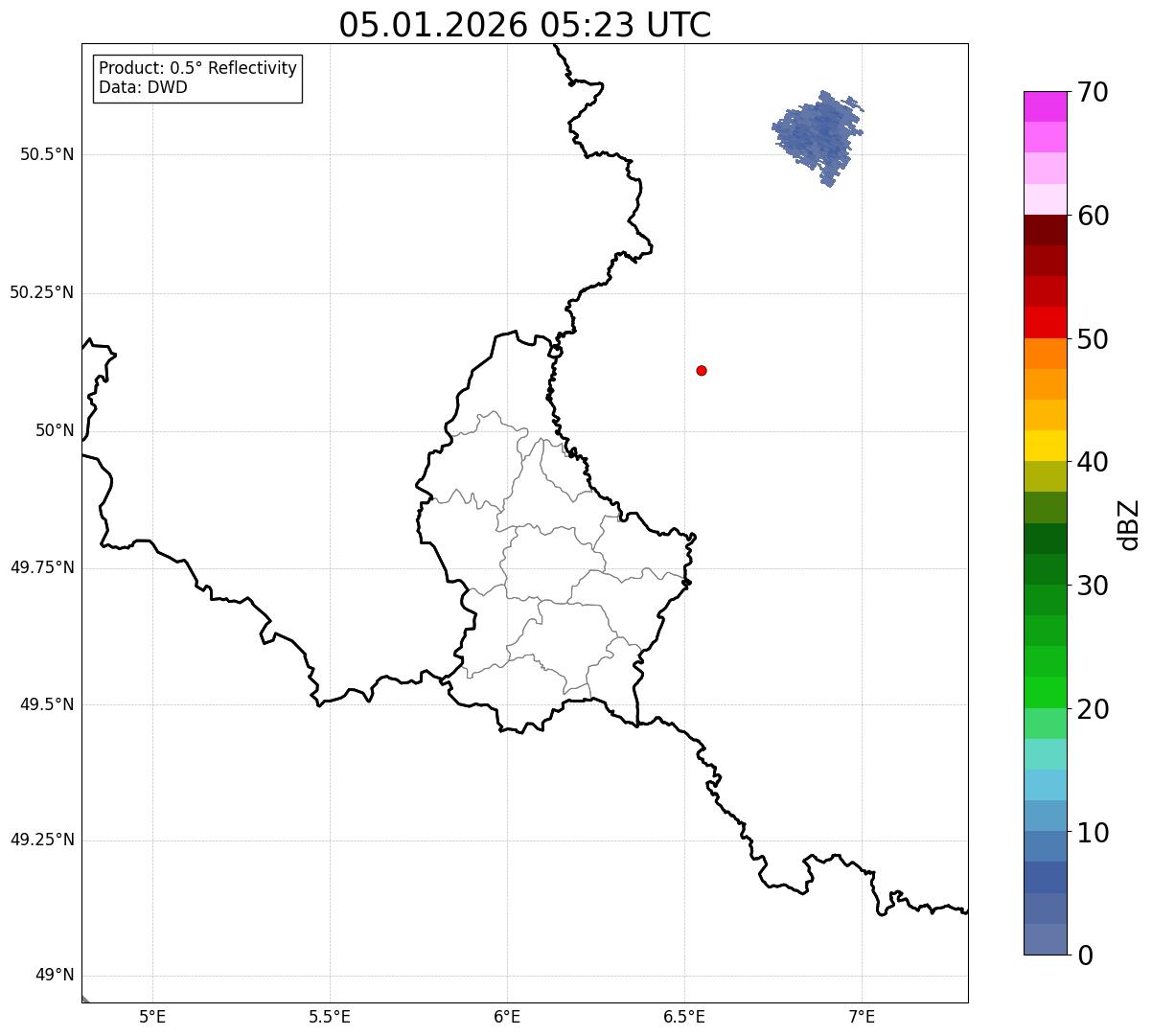Click the colorbar tick label 30

point(1093,586)
